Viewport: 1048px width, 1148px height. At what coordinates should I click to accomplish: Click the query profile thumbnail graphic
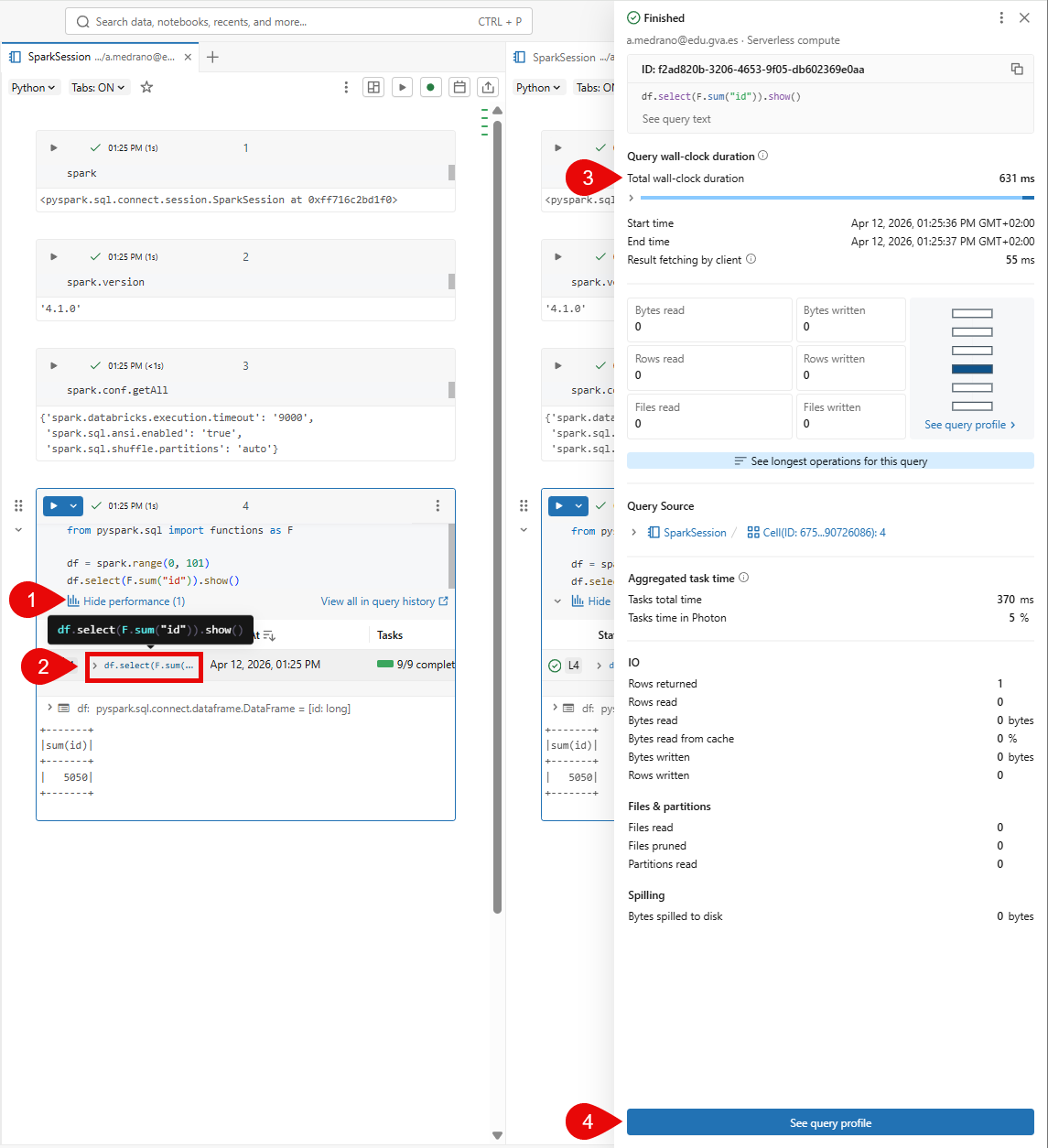(972, 360)
